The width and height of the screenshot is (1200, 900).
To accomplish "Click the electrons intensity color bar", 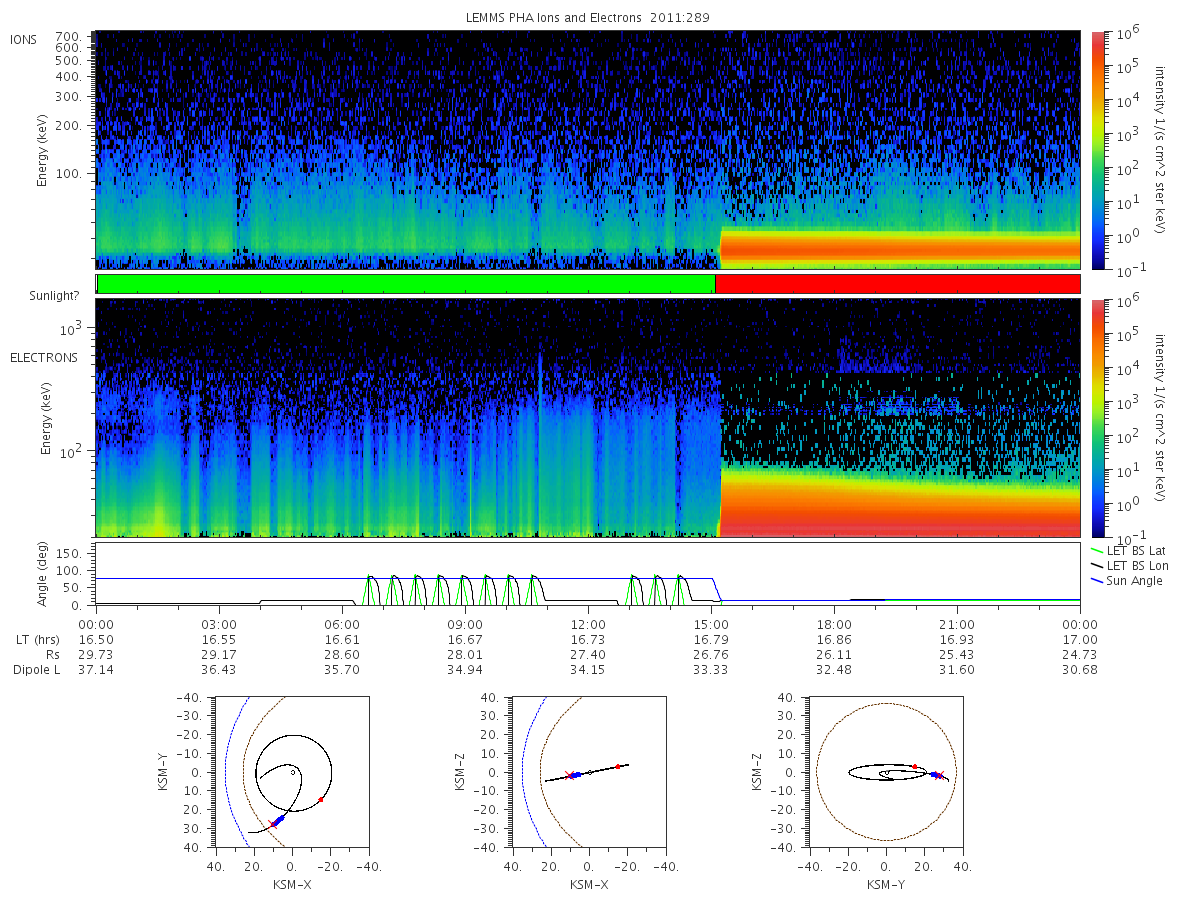I will coord(1097,418).
